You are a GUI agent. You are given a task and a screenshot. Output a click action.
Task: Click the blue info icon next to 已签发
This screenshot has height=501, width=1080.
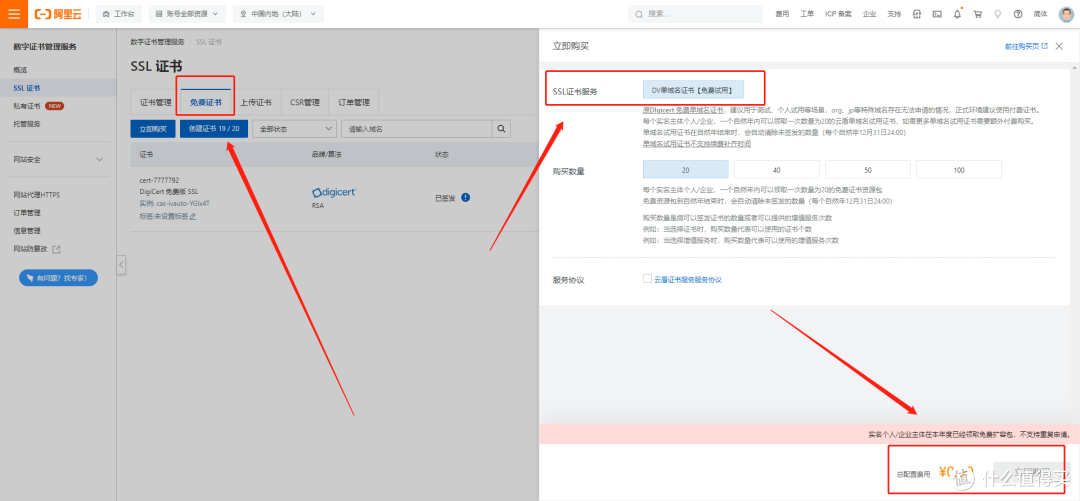coord(466,197)
